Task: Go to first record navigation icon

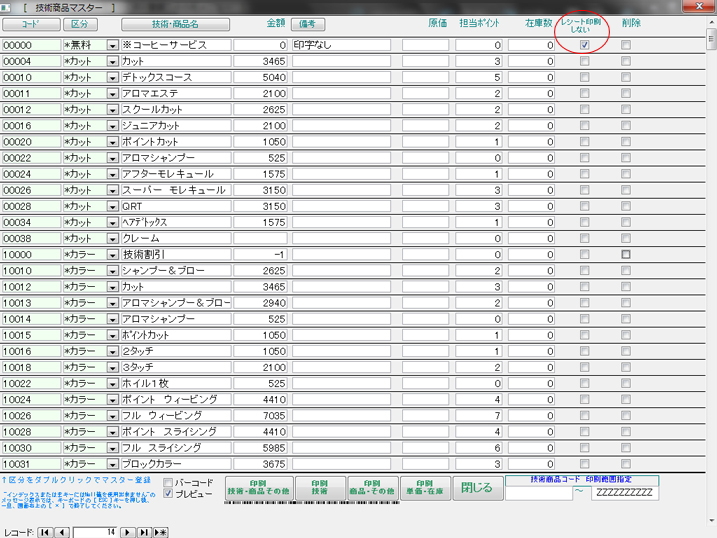Action: coord(45,533)
